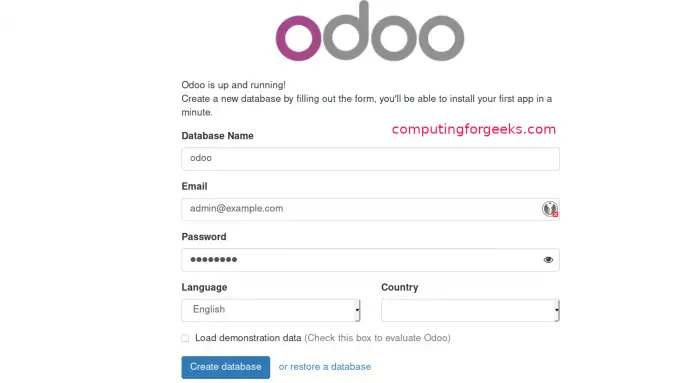Click the "Password" field label
696x383 pixels.
point(204,237)
